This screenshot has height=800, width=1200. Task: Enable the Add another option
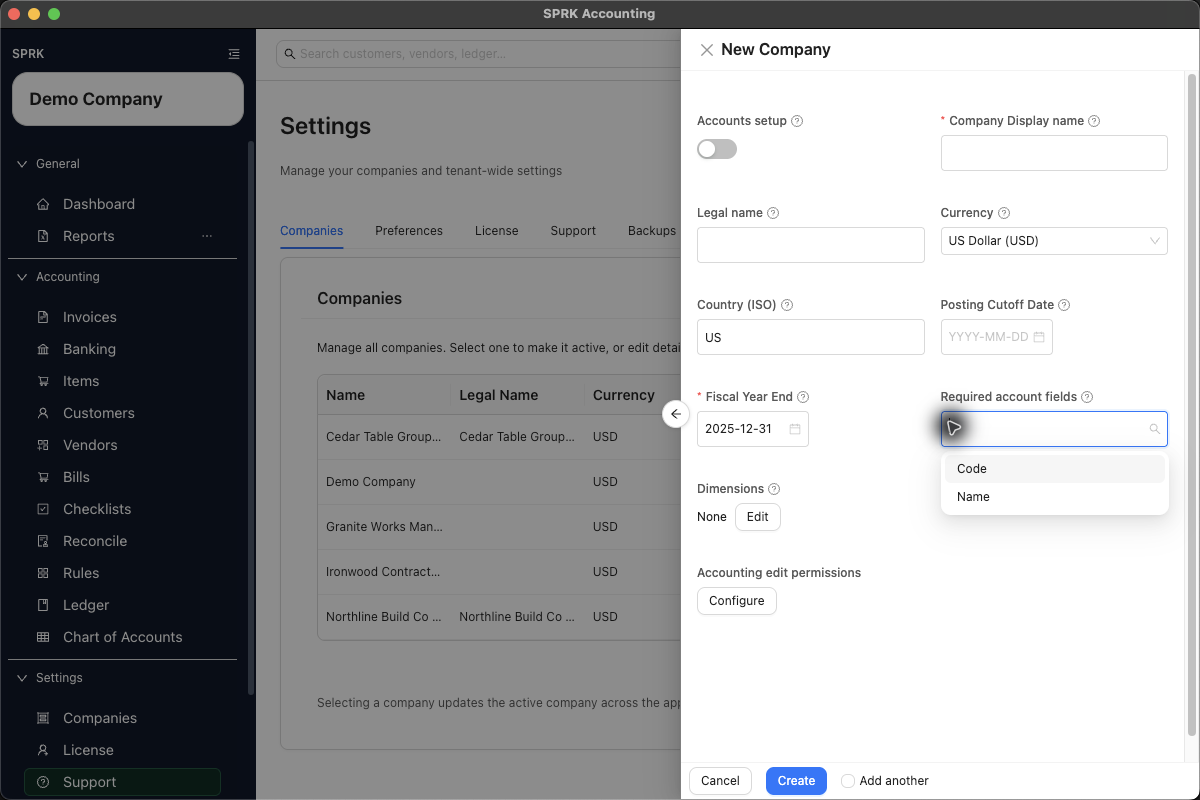[848, 781]
